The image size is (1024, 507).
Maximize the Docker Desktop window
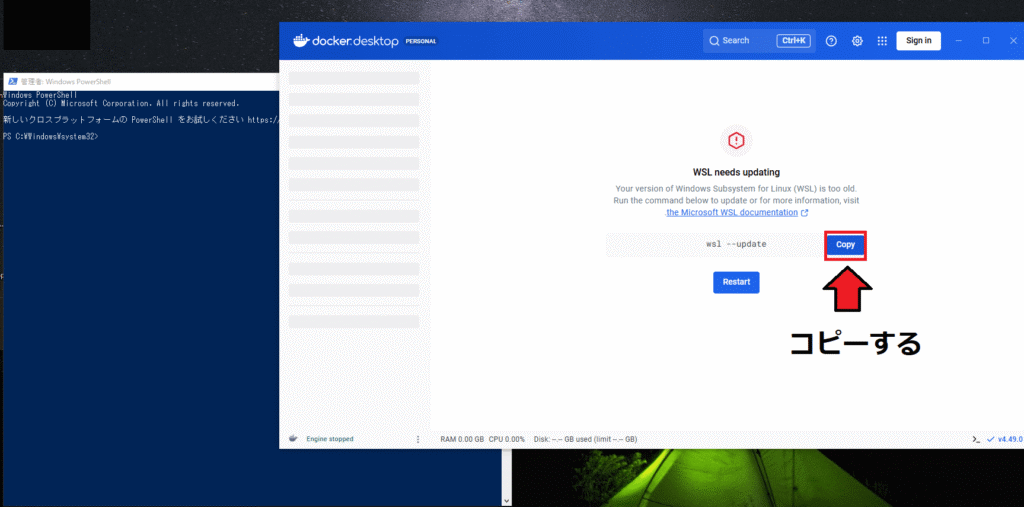(x=986, y=41)
